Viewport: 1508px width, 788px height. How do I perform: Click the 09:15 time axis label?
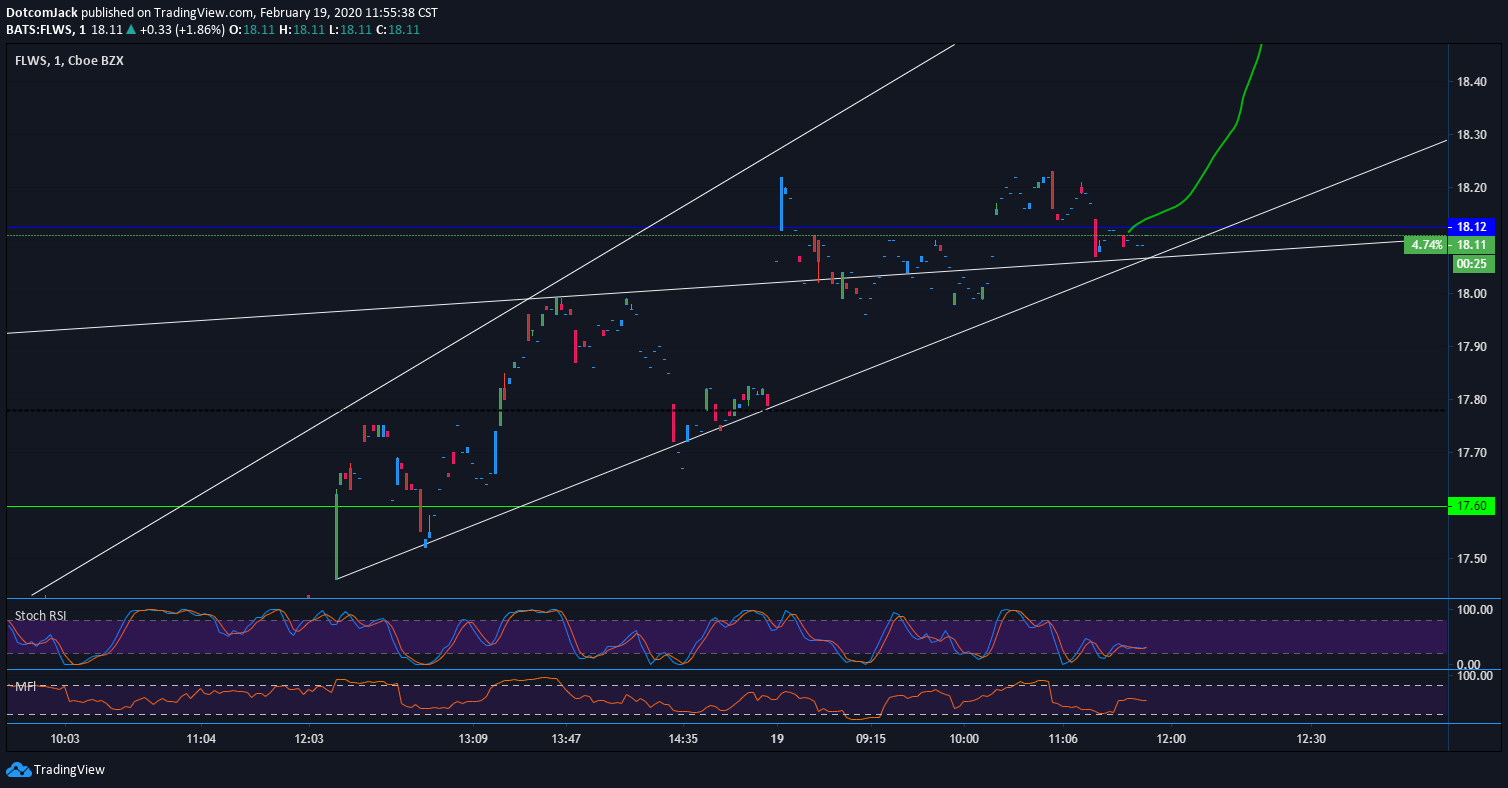pos(871,739)
